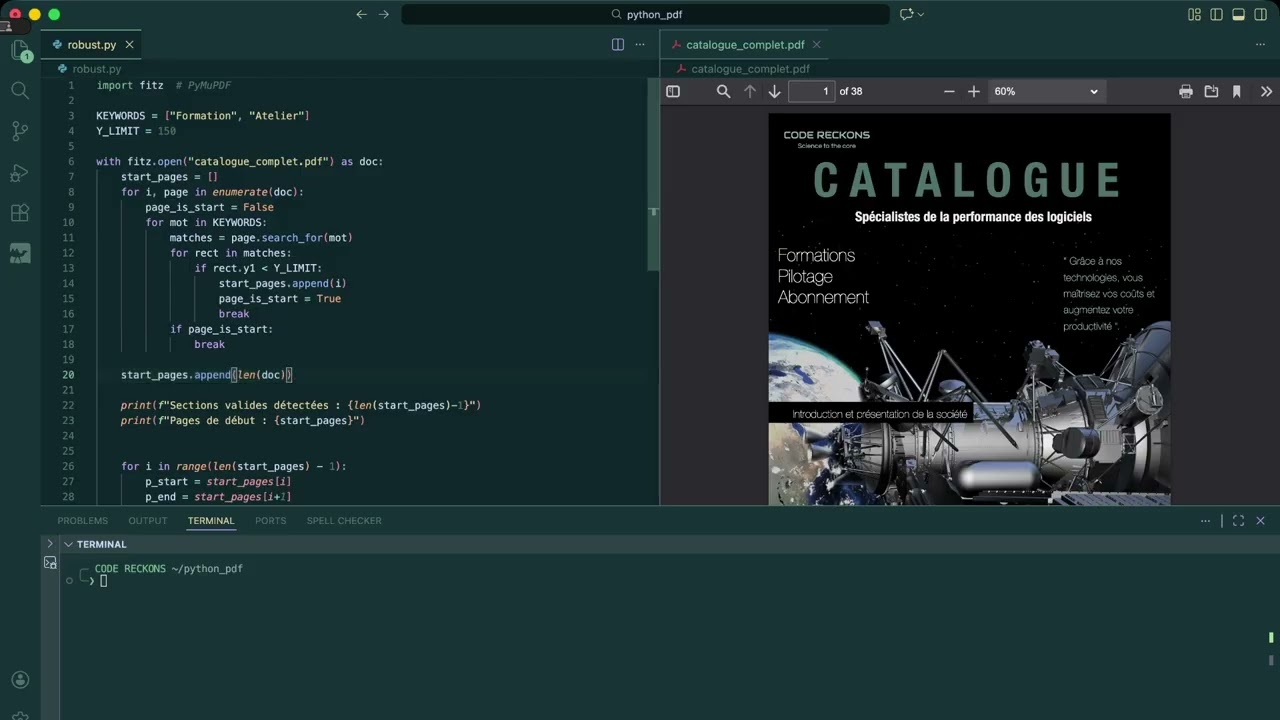Open the Copilot chat icon
Screen dimensions: 1280x720
coord(906,14)
